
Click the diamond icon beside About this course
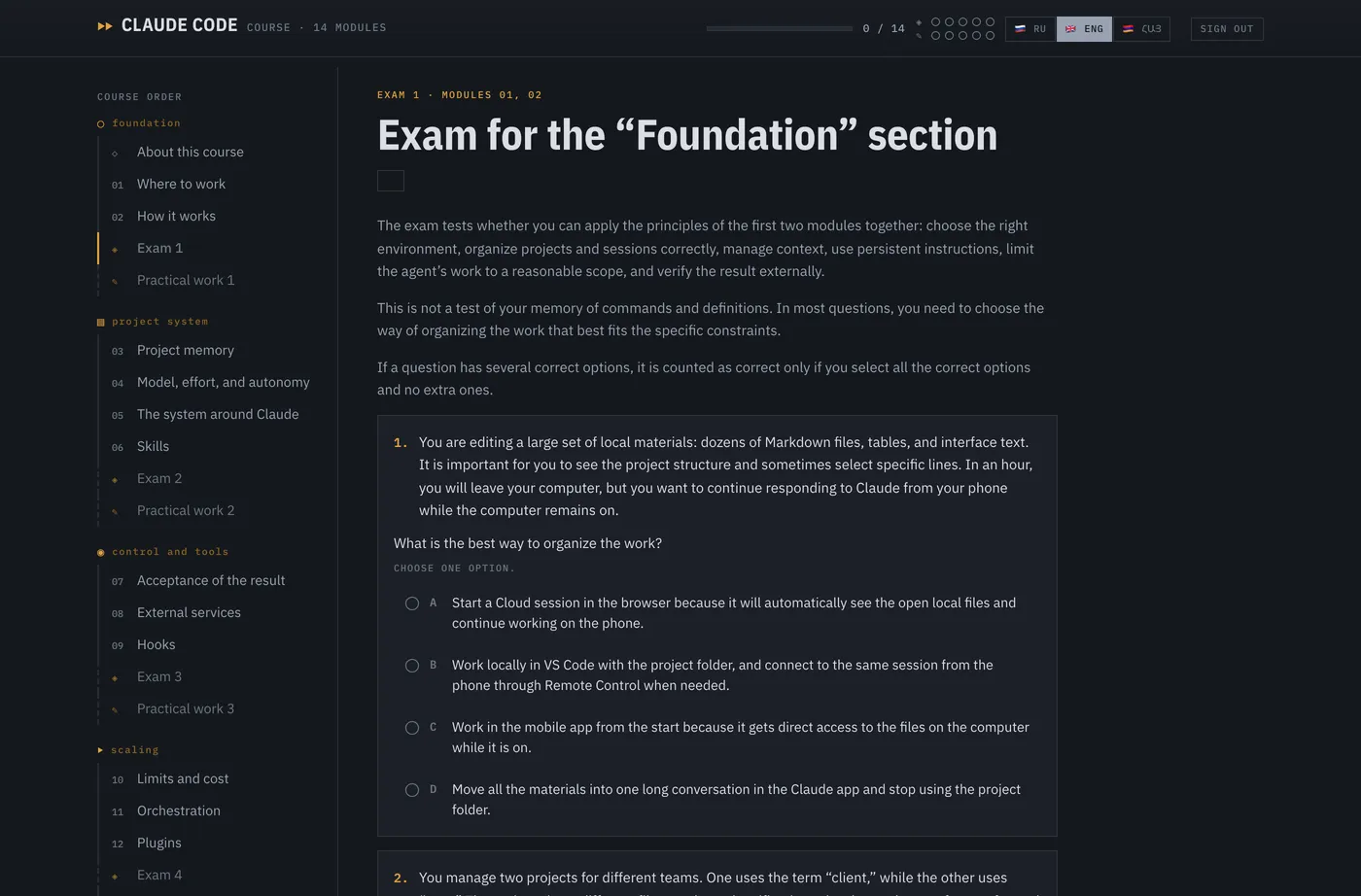tap(115, 154)
